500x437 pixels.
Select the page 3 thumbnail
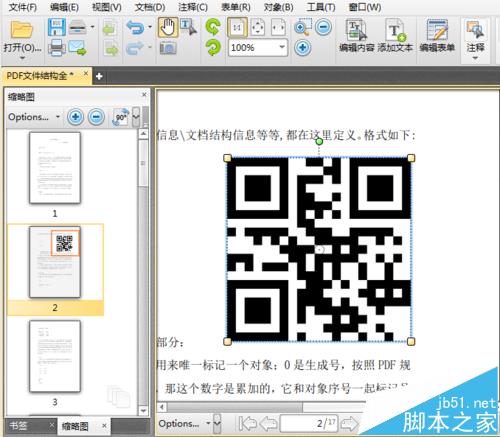(55, 356)
